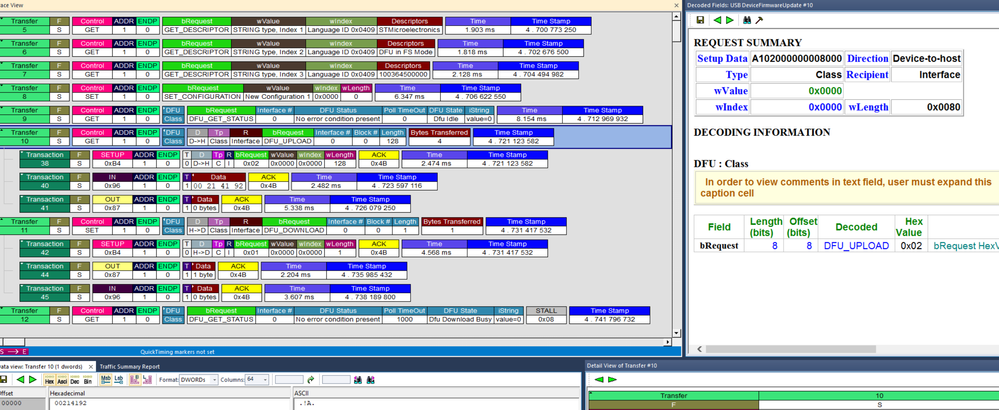Click DFU_UPLOAD bRequest cell in Transfer 10
Viewport: 999px width, 410px height.
tap(288, 141)
